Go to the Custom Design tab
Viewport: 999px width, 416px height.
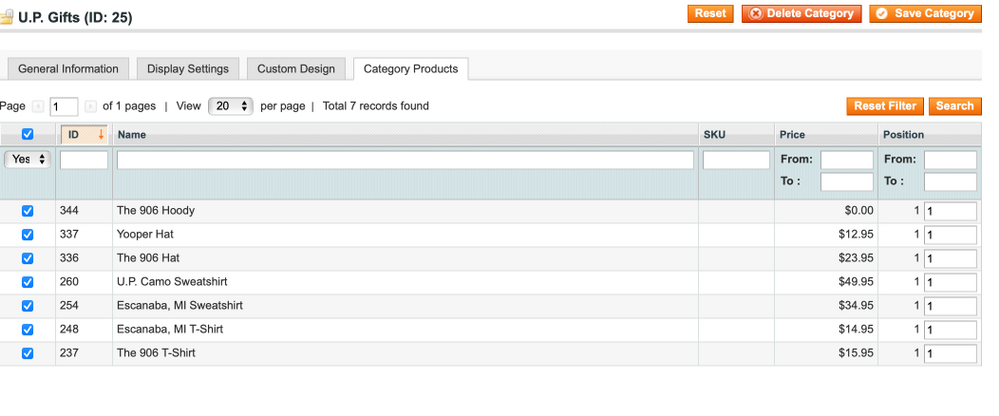[x=296, y=69]
